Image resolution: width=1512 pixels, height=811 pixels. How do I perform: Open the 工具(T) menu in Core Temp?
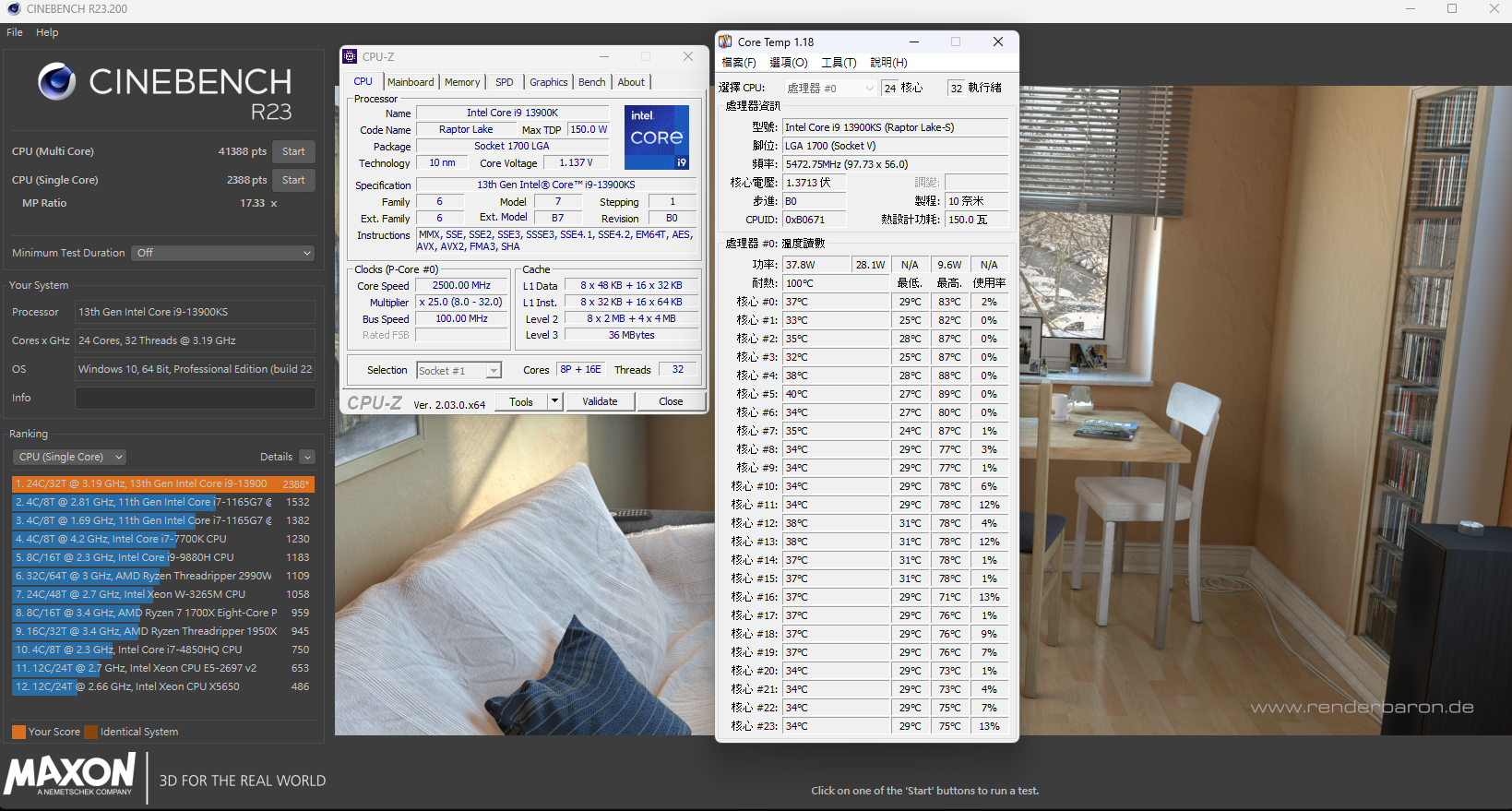pos(839,63)
